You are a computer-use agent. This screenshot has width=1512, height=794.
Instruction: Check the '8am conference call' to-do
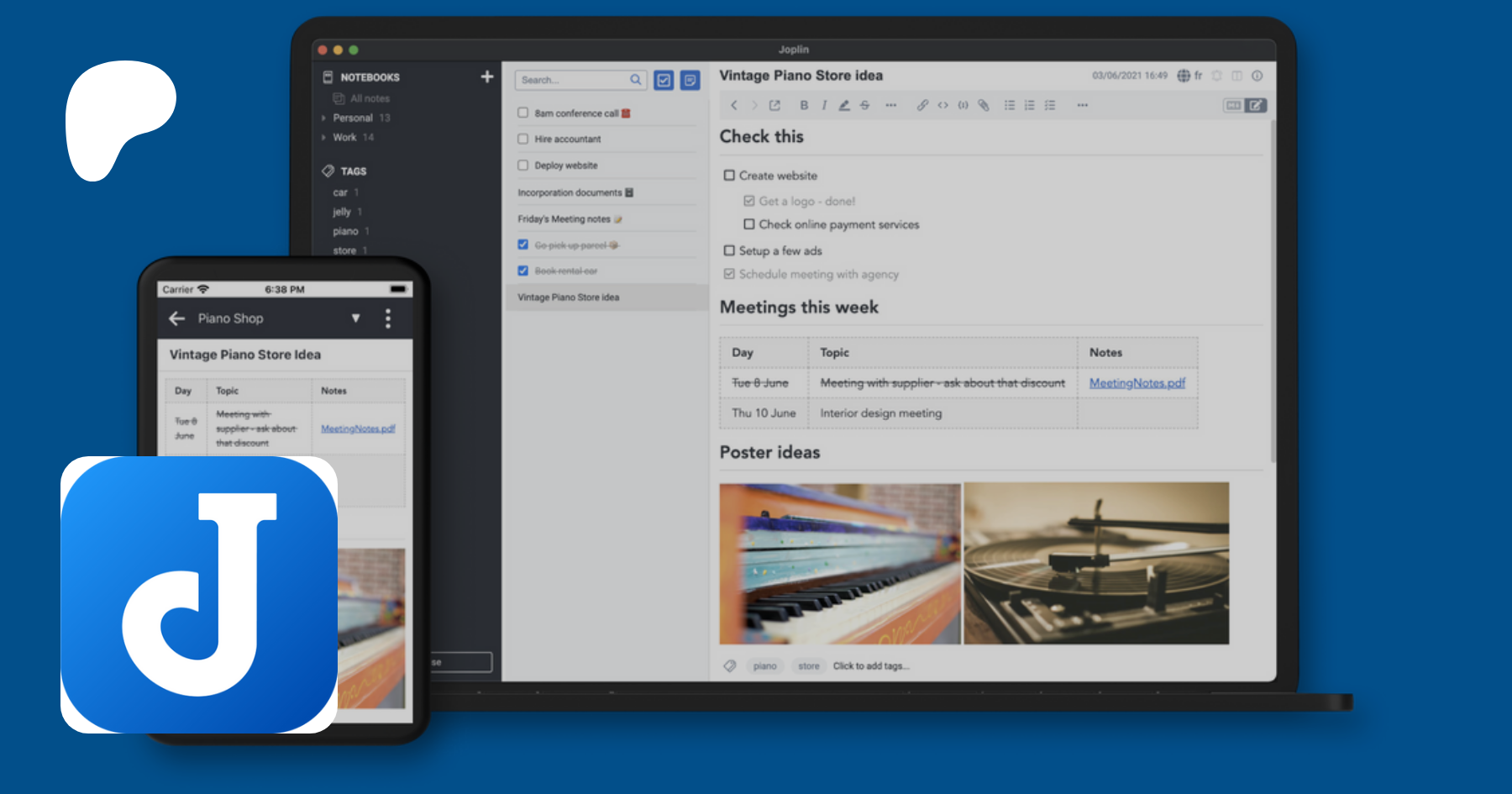(523, 113)
